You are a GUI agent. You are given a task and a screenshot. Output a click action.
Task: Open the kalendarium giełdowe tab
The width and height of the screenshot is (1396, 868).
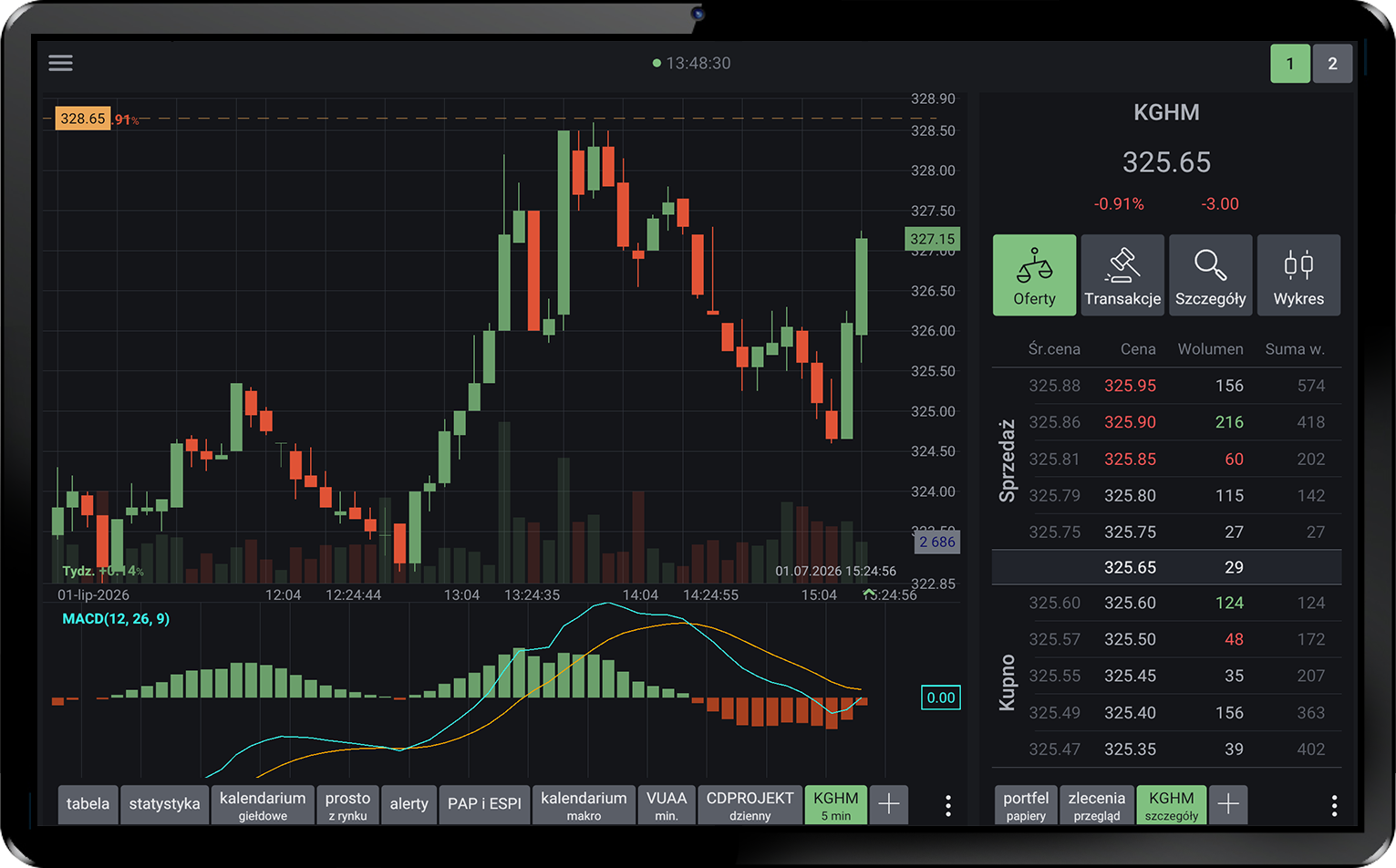click(x=263, y=804)
